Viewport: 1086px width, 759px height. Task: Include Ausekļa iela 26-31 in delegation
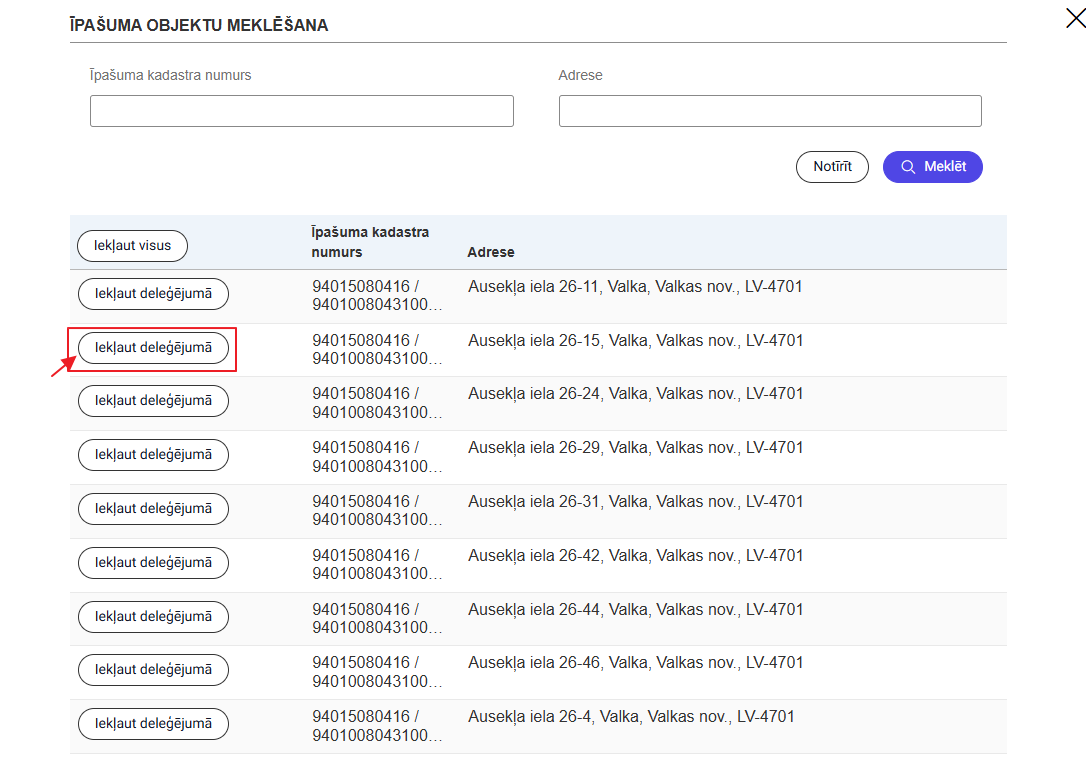coord(153,509)
